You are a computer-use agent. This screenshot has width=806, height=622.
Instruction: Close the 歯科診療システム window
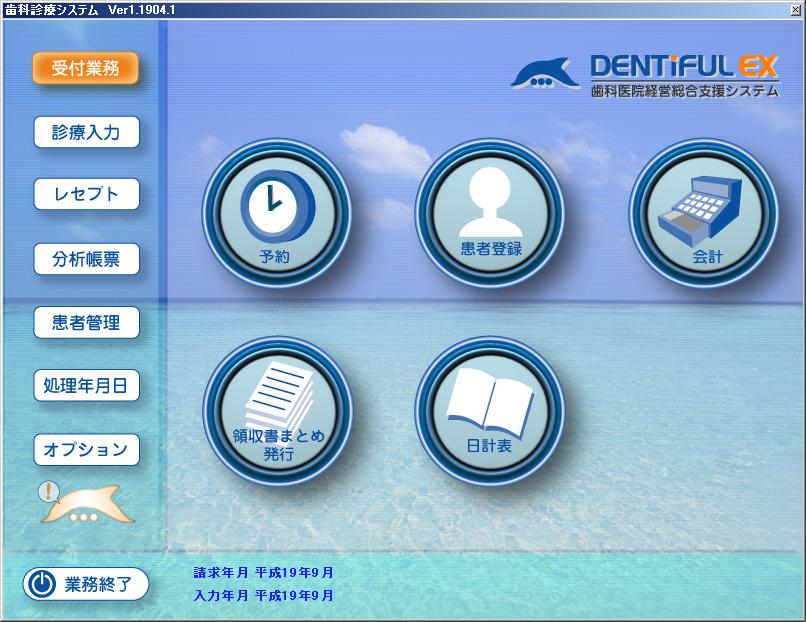pyautogui.click(x=795, y=9)
